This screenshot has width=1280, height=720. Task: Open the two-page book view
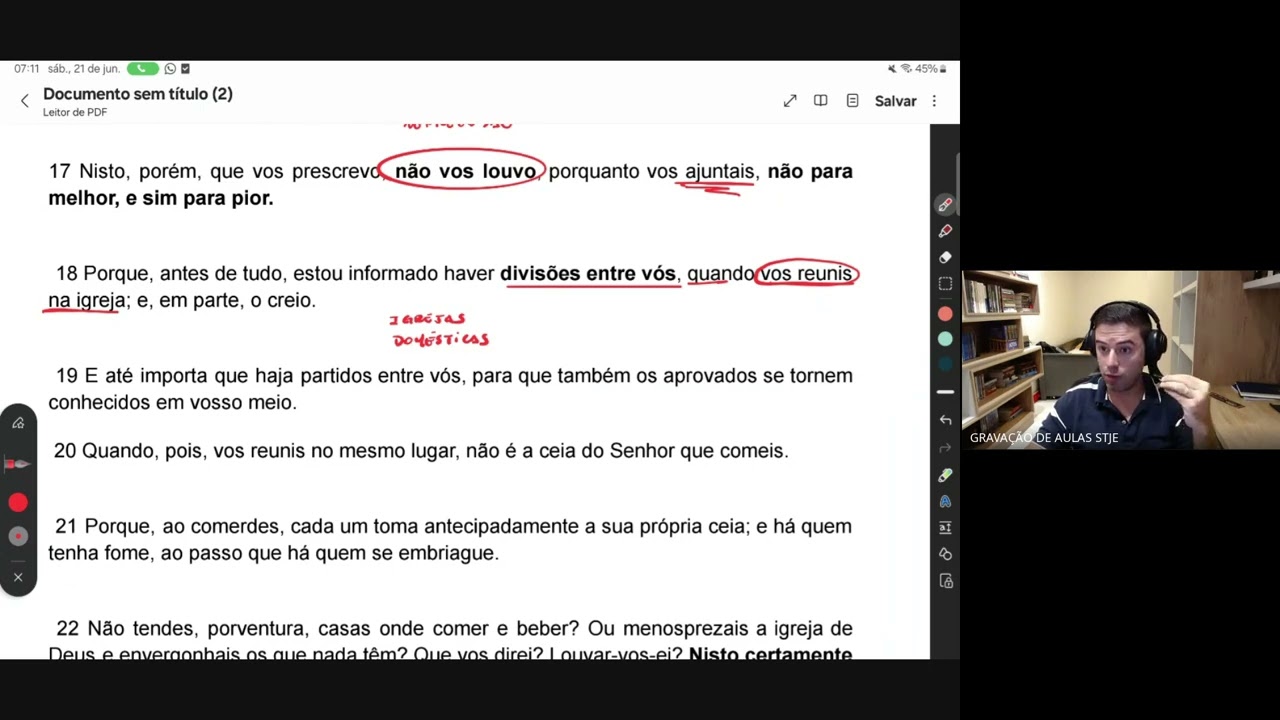(x=821, y=101)
